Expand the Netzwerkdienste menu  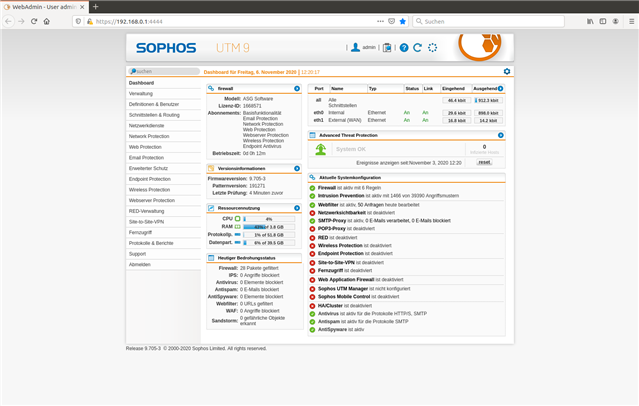coord(163,126)
